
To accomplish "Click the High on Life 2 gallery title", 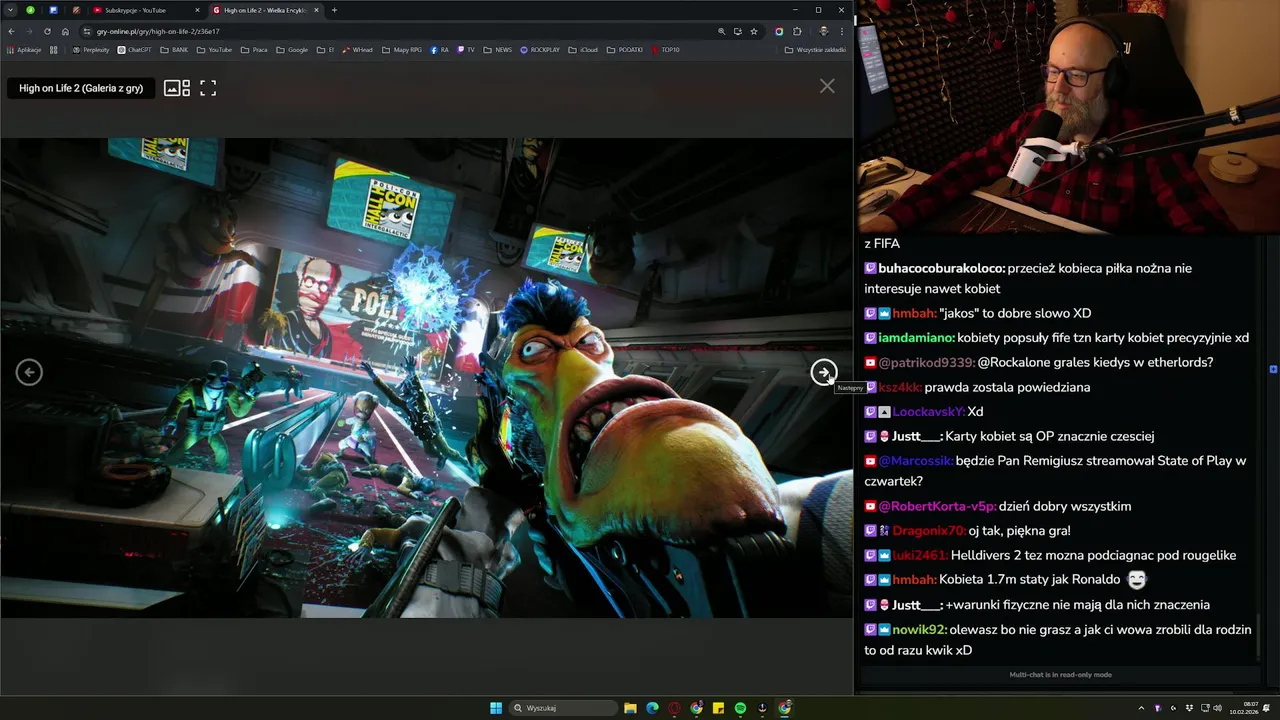I will point(81,88).
